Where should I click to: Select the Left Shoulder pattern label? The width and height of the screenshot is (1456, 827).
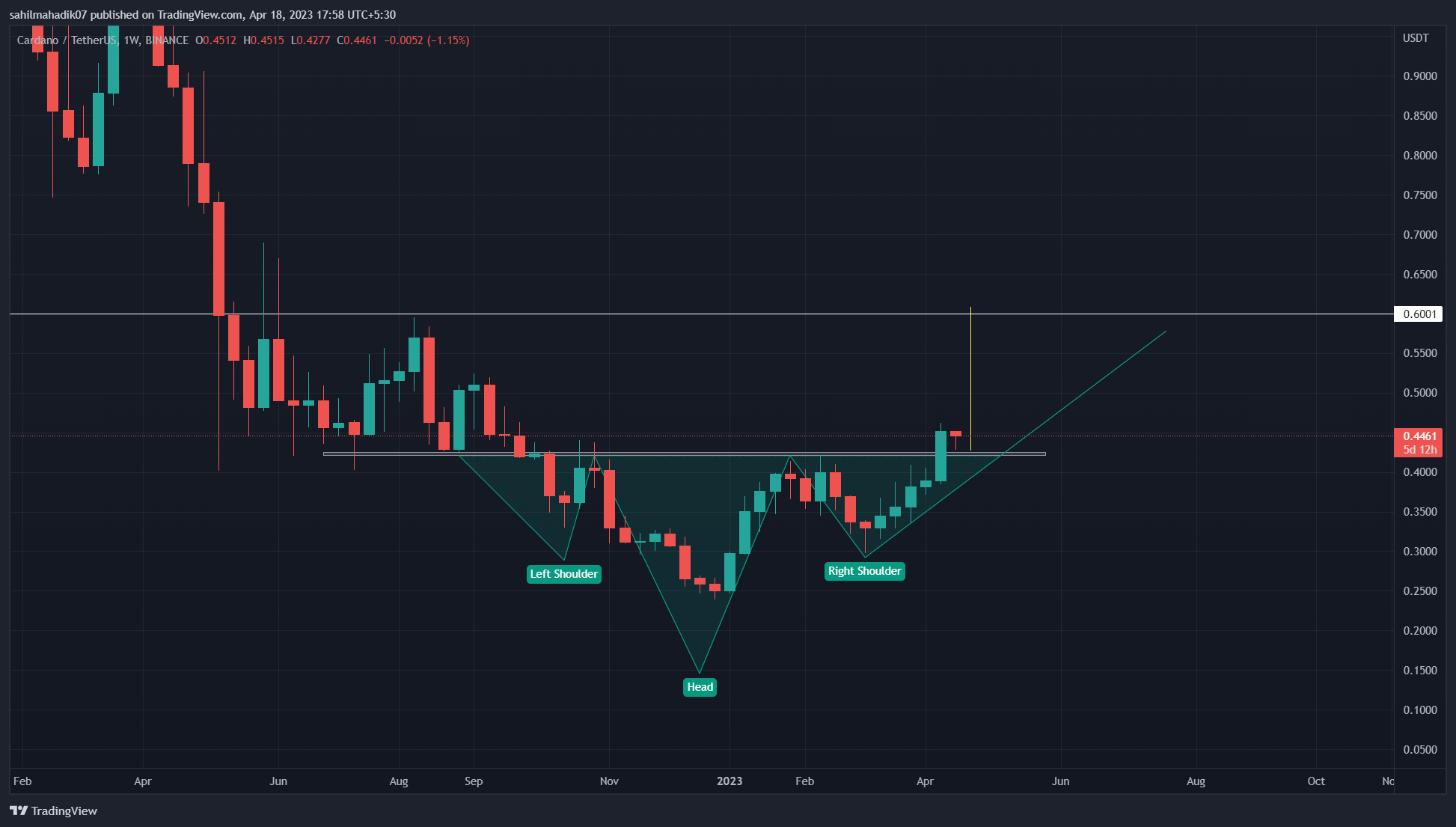coord(564,574)
